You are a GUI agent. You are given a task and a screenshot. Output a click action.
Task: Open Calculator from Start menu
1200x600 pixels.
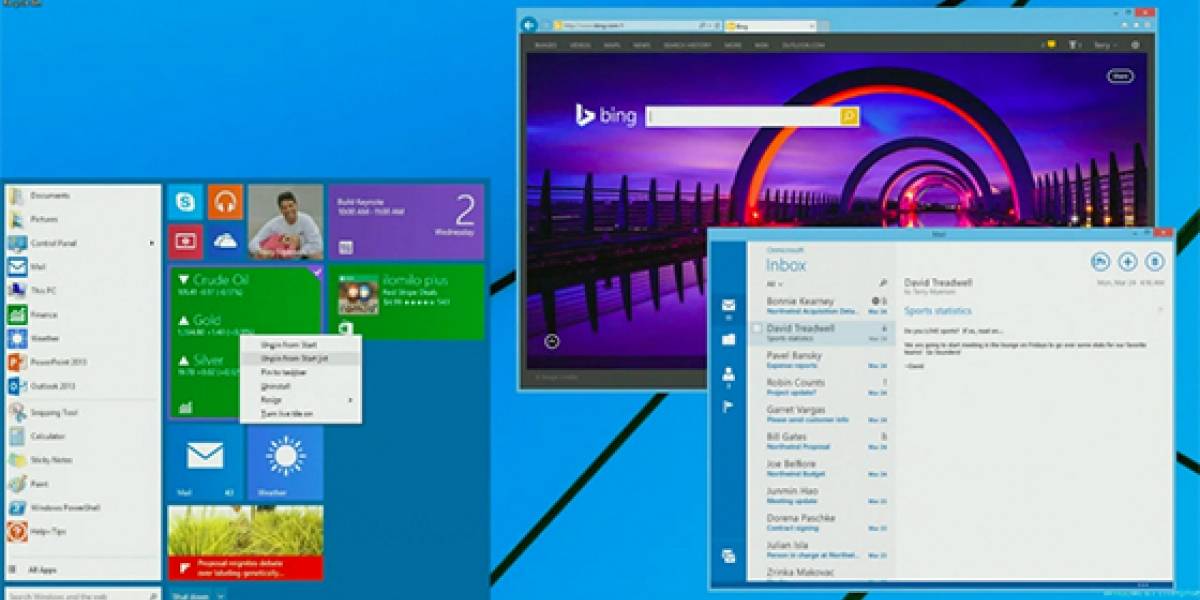coord(82,436)
